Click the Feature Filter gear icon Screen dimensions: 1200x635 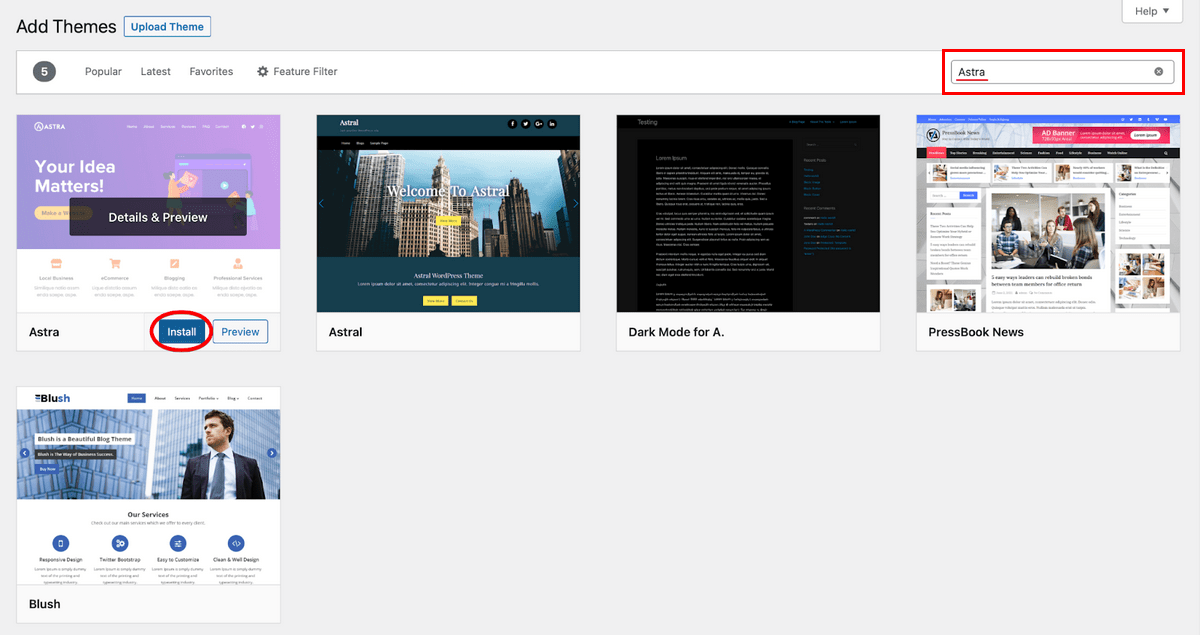point(263,72)
